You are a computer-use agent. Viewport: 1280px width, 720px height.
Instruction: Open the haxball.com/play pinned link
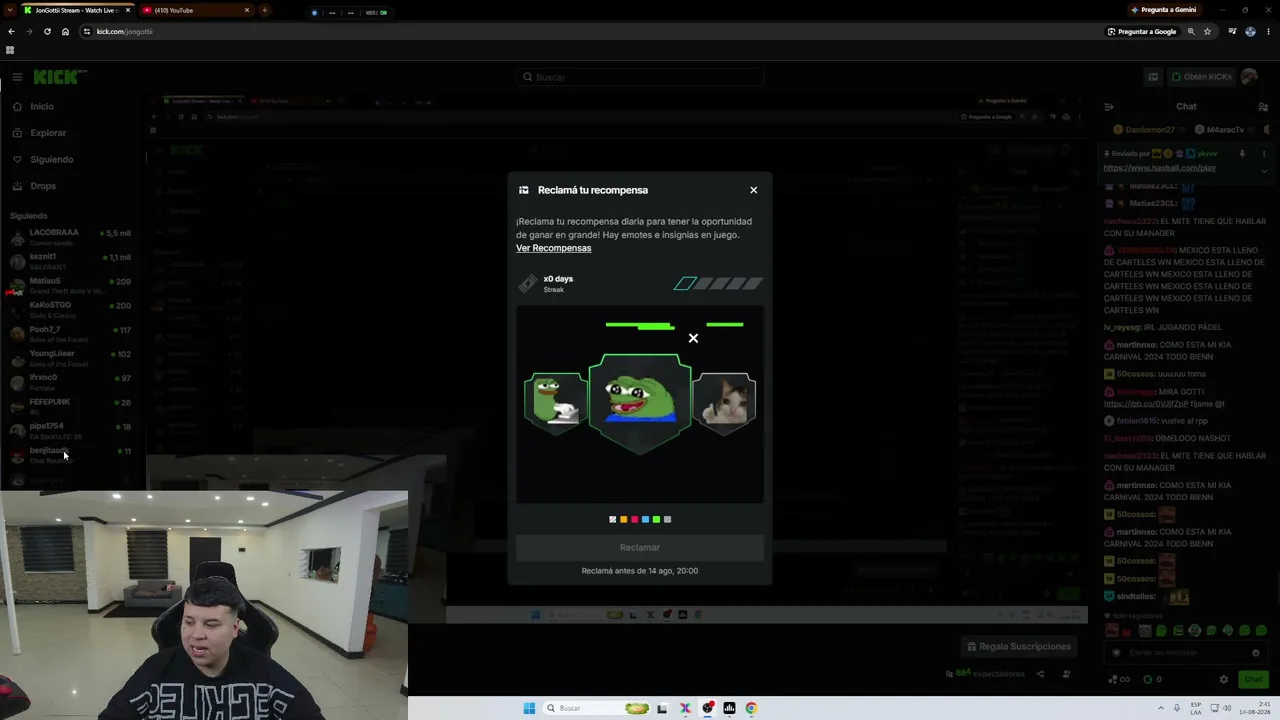(1159, 168)
